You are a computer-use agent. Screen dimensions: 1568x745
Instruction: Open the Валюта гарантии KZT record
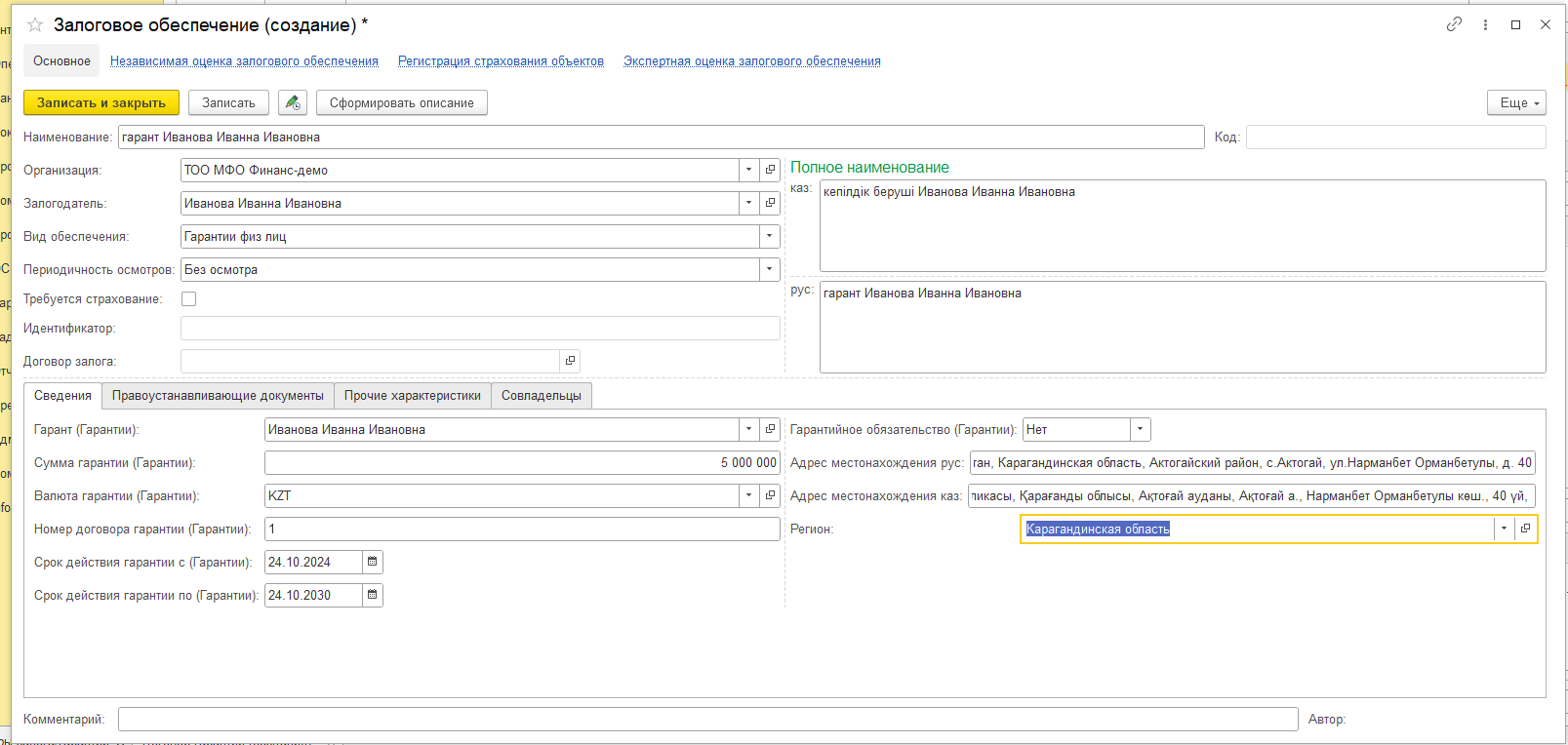tap(770, 495)
